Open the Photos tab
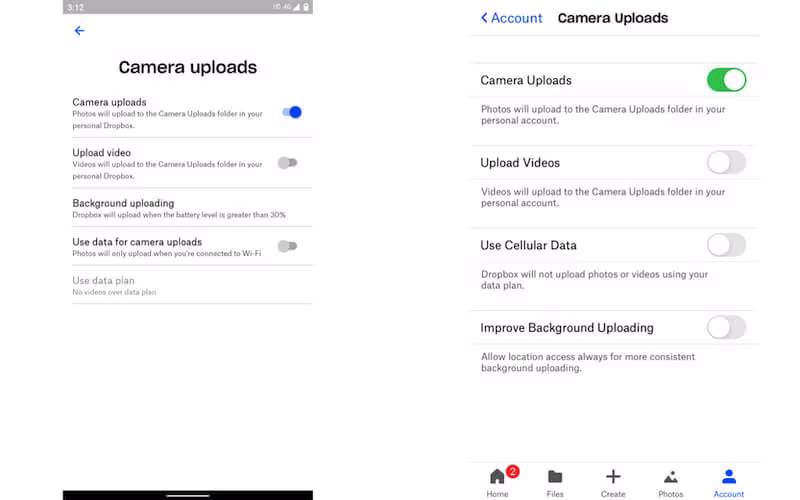Screen dimensions: 800x500 pos(670,482)
